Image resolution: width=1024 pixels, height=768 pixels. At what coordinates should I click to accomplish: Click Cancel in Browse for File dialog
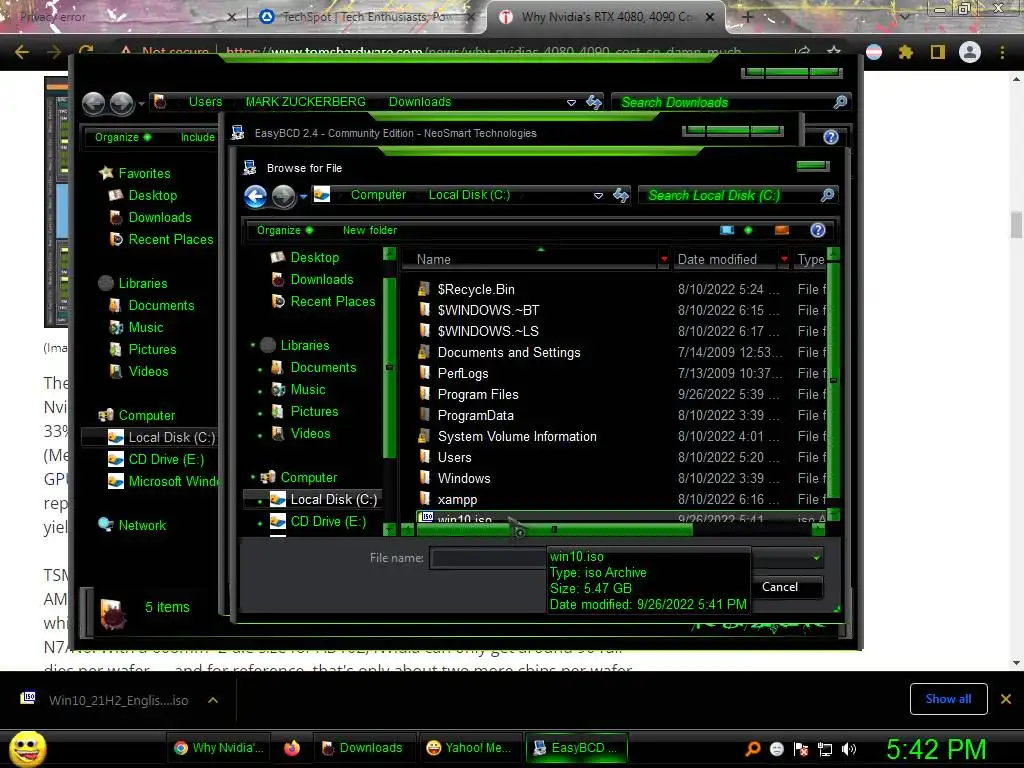(x=780, y=586)
